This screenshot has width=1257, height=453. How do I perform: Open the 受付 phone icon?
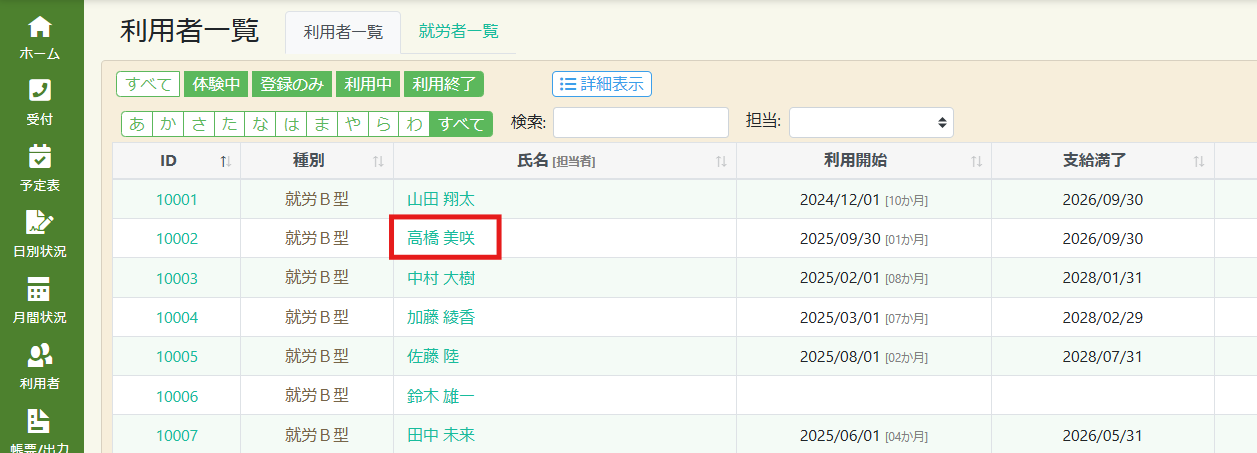(40, 91)
